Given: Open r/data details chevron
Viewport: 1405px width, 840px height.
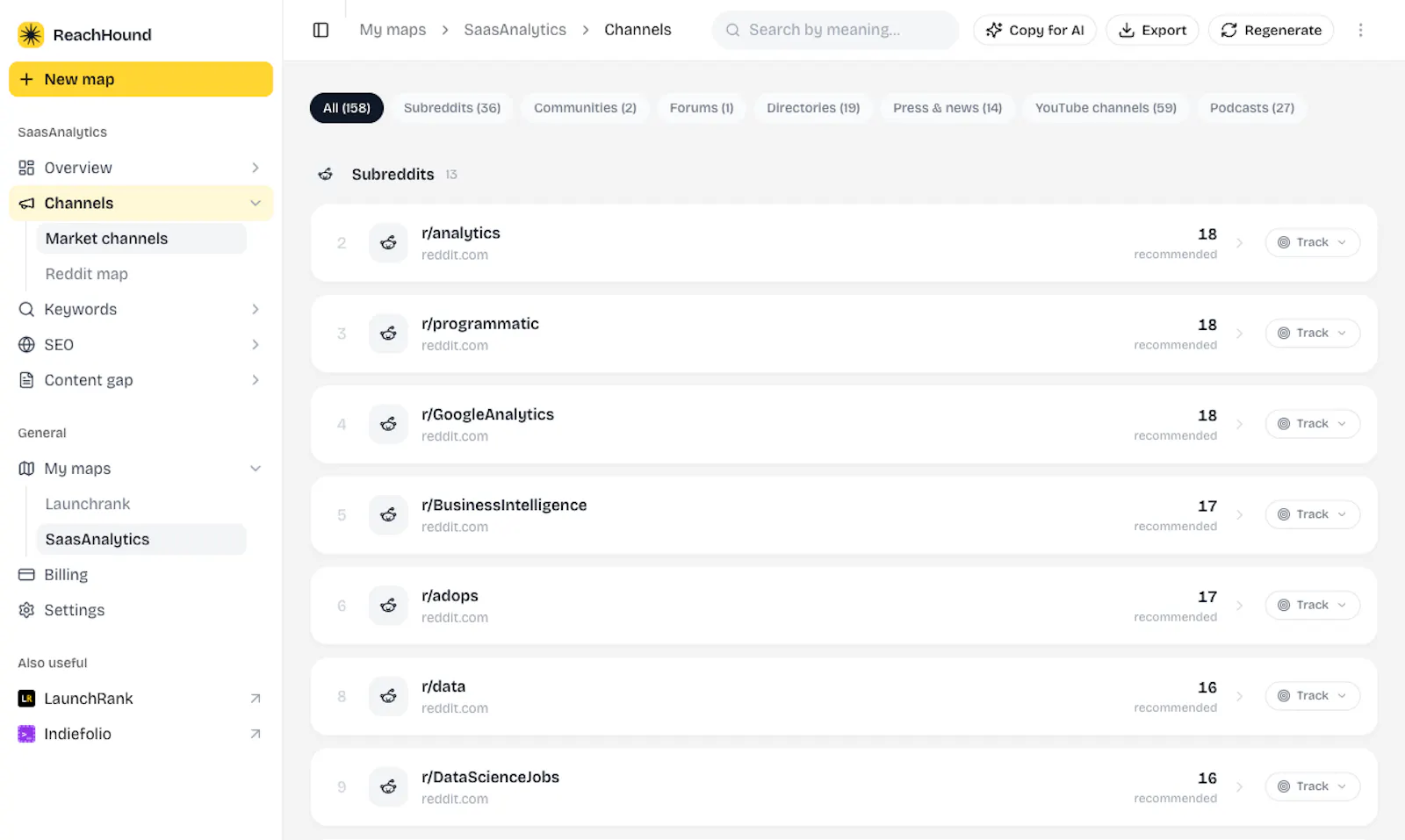Looking at the screenshot, I should point(1240,696).
